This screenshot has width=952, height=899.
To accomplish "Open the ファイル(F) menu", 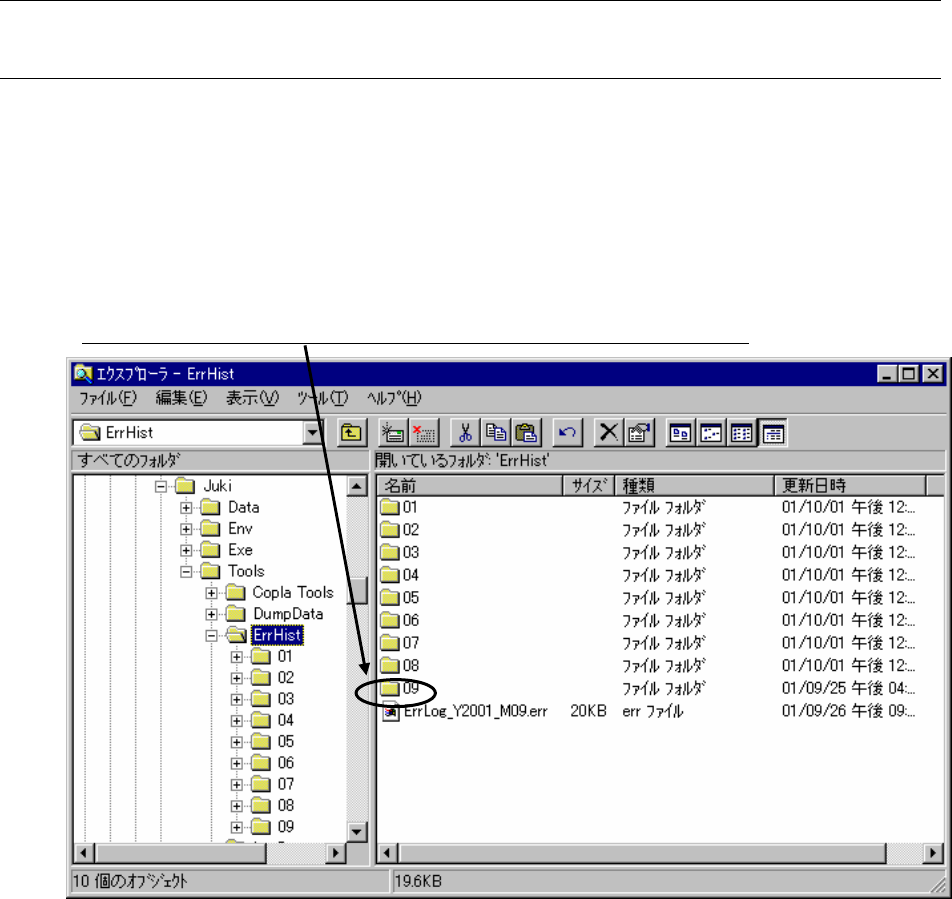I will click(x=108, y=398).
